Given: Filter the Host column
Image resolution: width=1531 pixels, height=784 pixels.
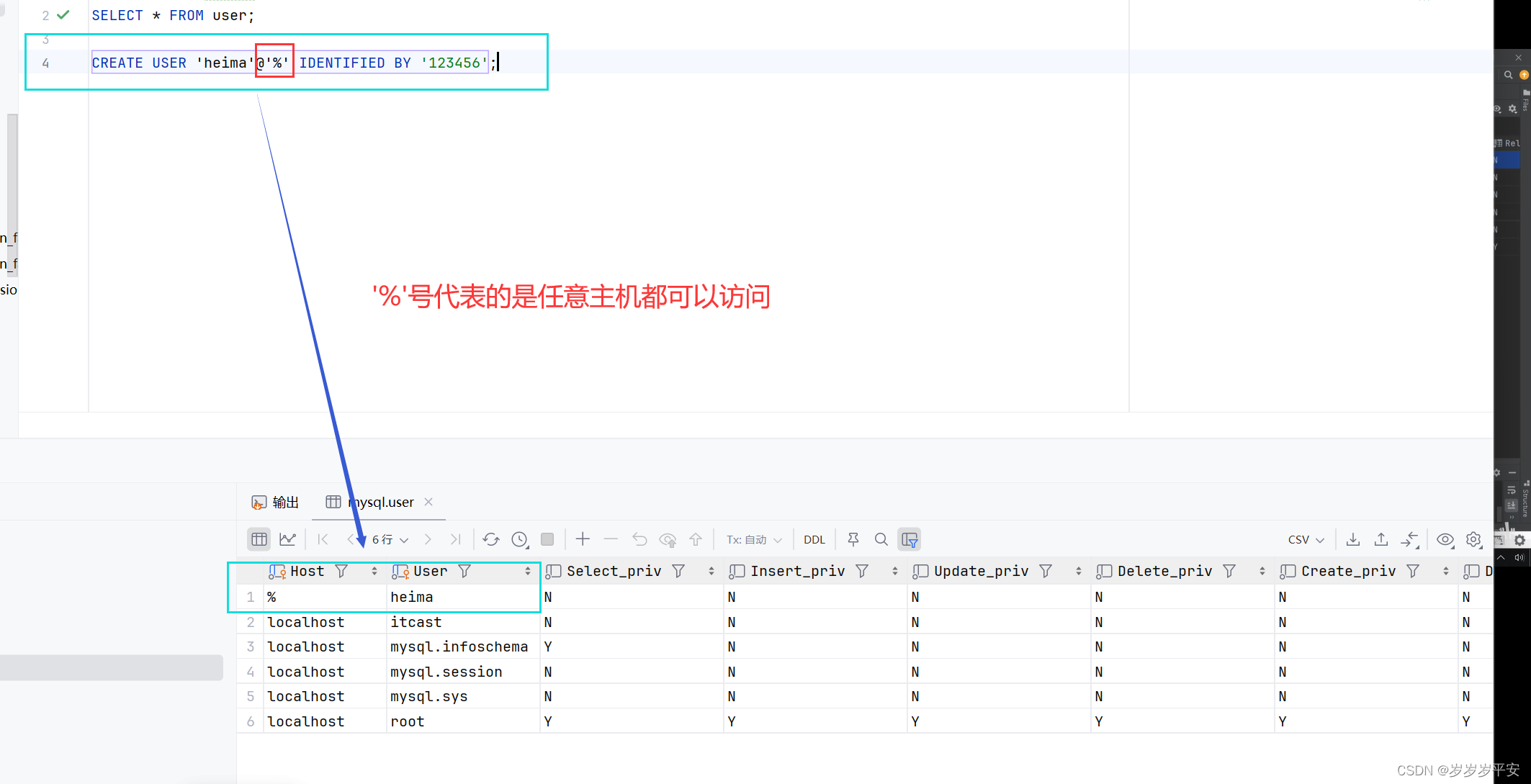Looking at the screenshot, I should 341,571.
